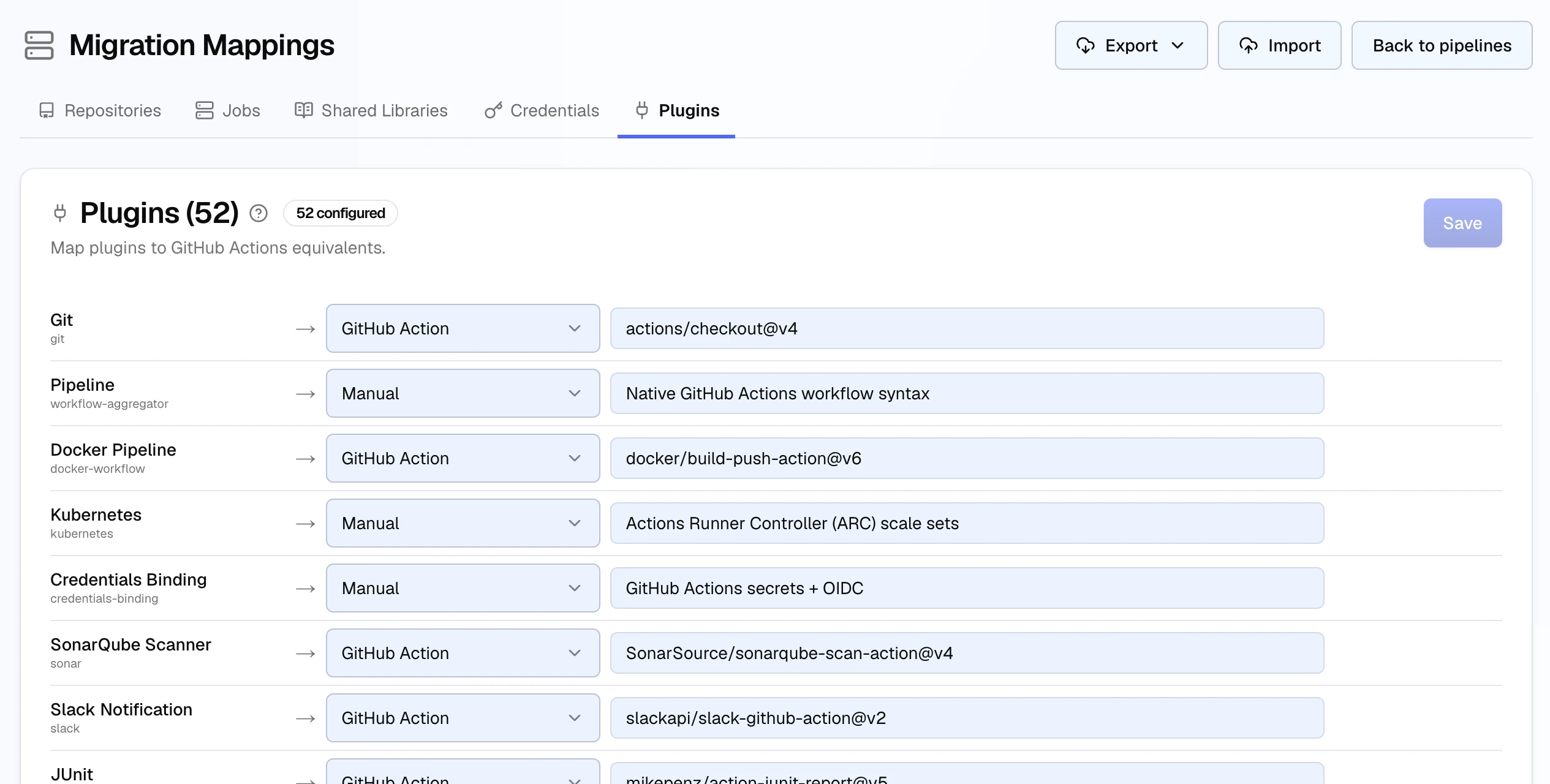Image resolution: width=1550 pixels, height=784 pixels.
Task: Click the Slack Notification plugin name
Action: [121, 709]
